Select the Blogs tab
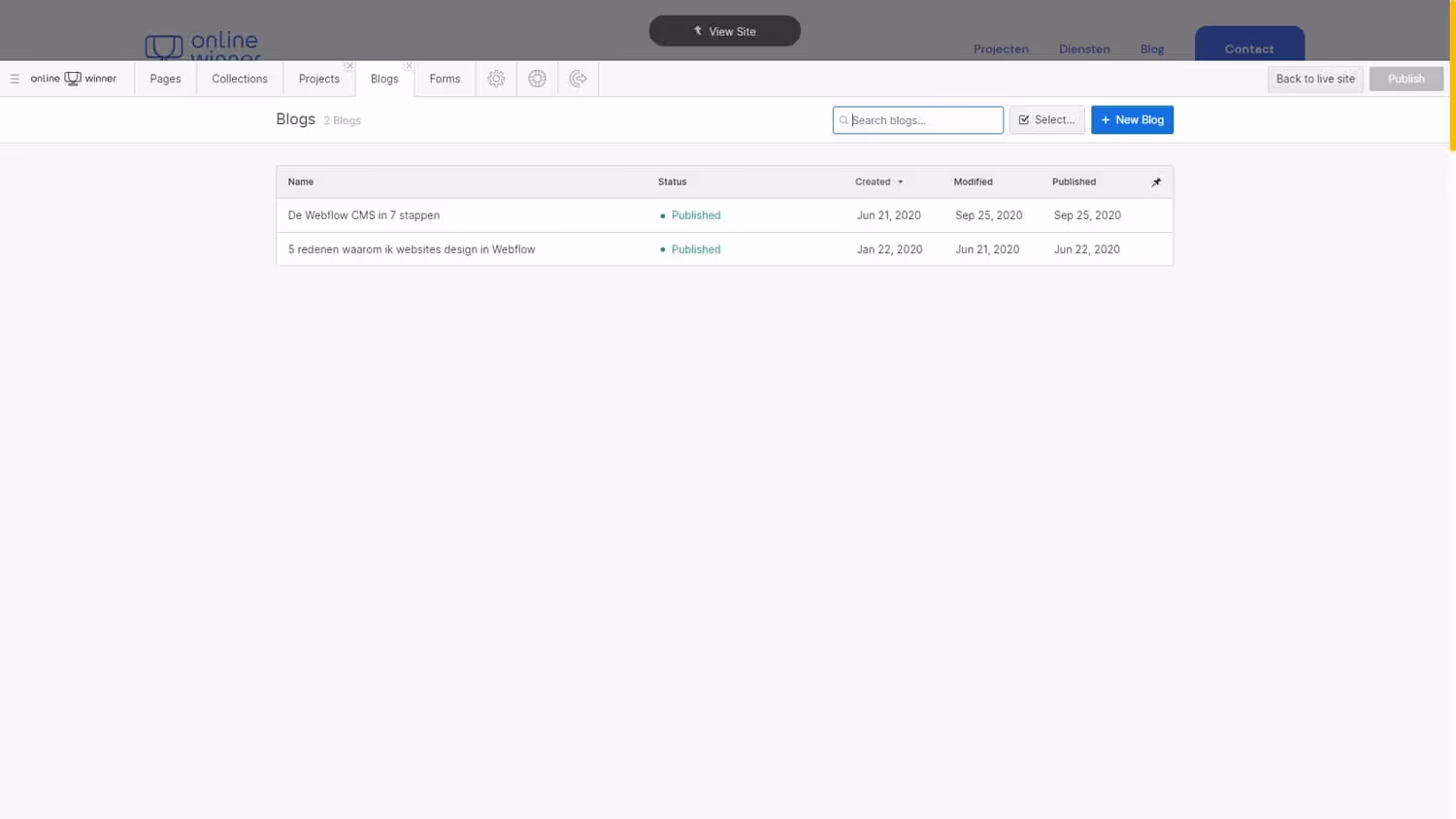Viewport: 1456px width, 819px height. 384,79
